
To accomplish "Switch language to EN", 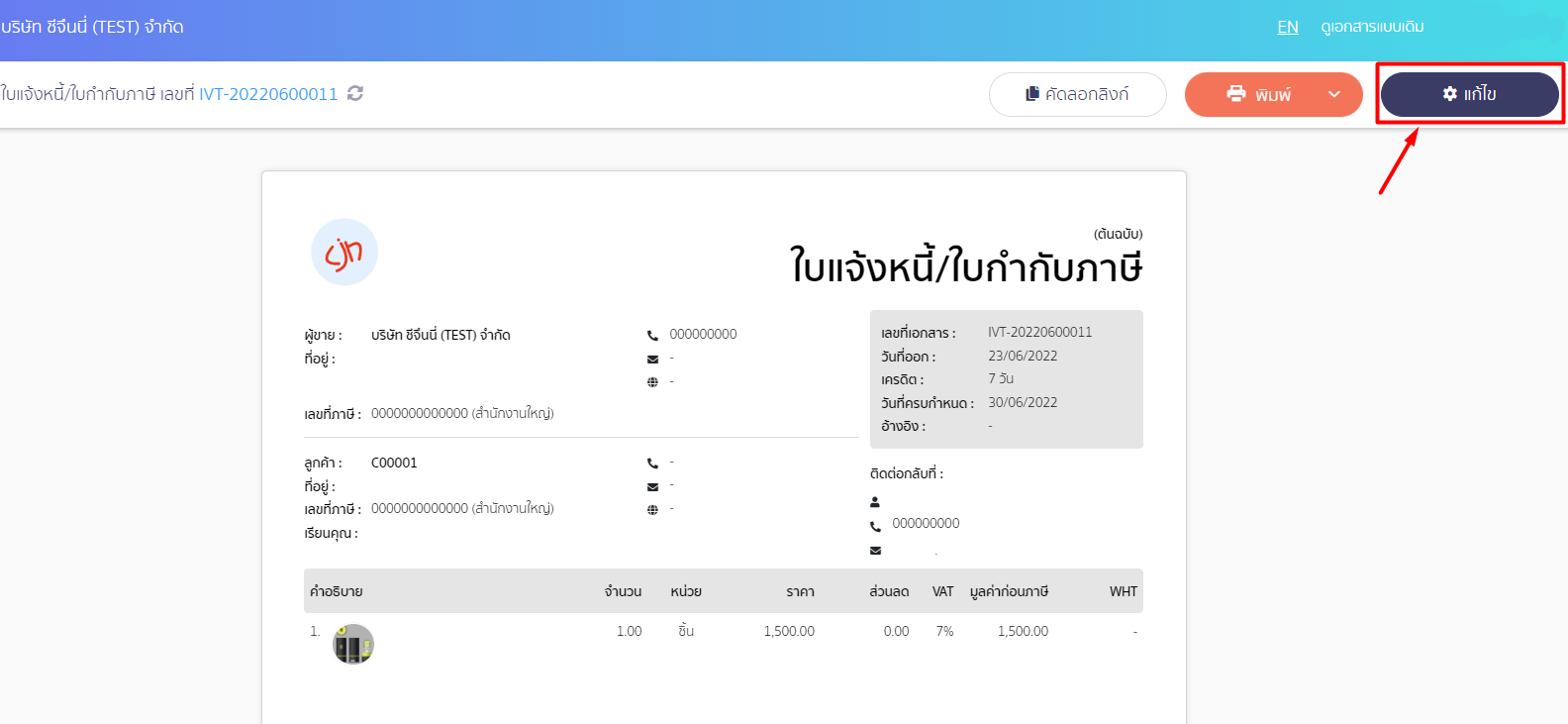I will pos(1288,27).
